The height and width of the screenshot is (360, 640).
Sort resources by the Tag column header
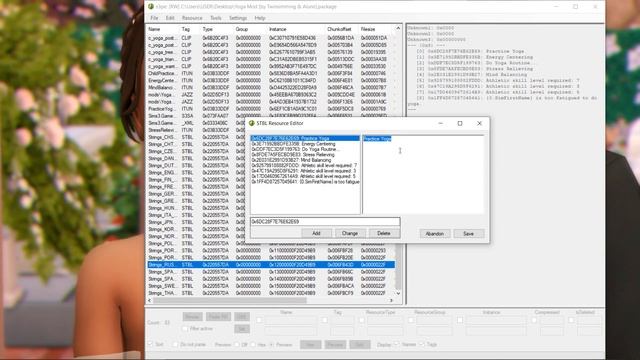186,29
